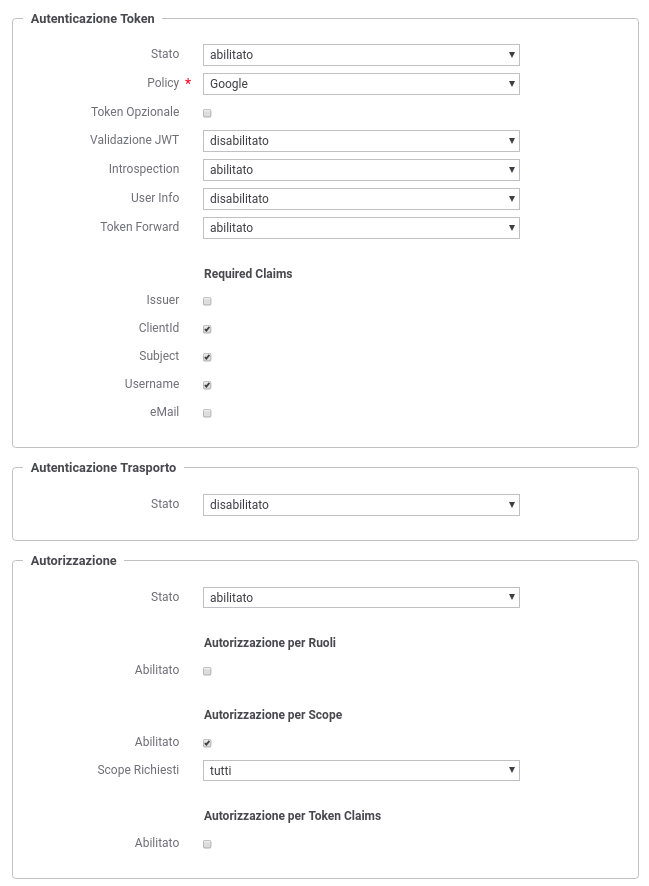Uncheck the ClientId required claim
This screenshot has width=649, height=886.
[207, 329]
